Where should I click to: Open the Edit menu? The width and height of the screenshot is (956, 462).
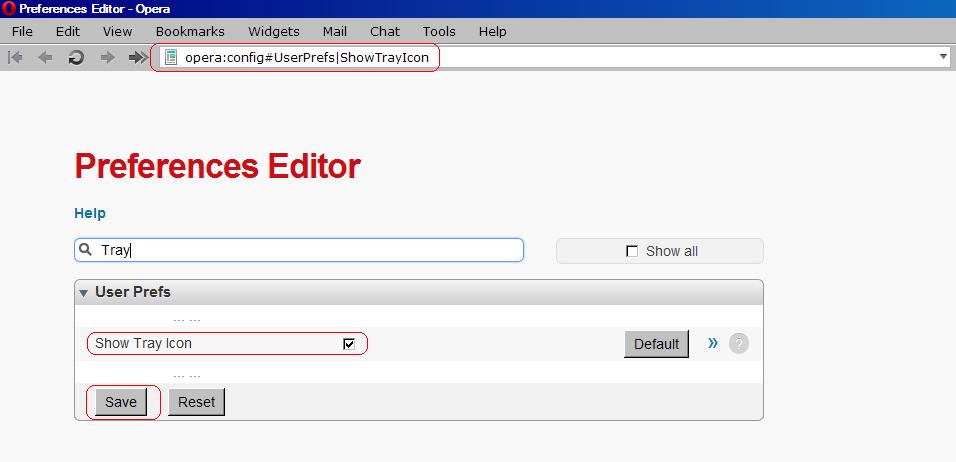pos(68,31)
